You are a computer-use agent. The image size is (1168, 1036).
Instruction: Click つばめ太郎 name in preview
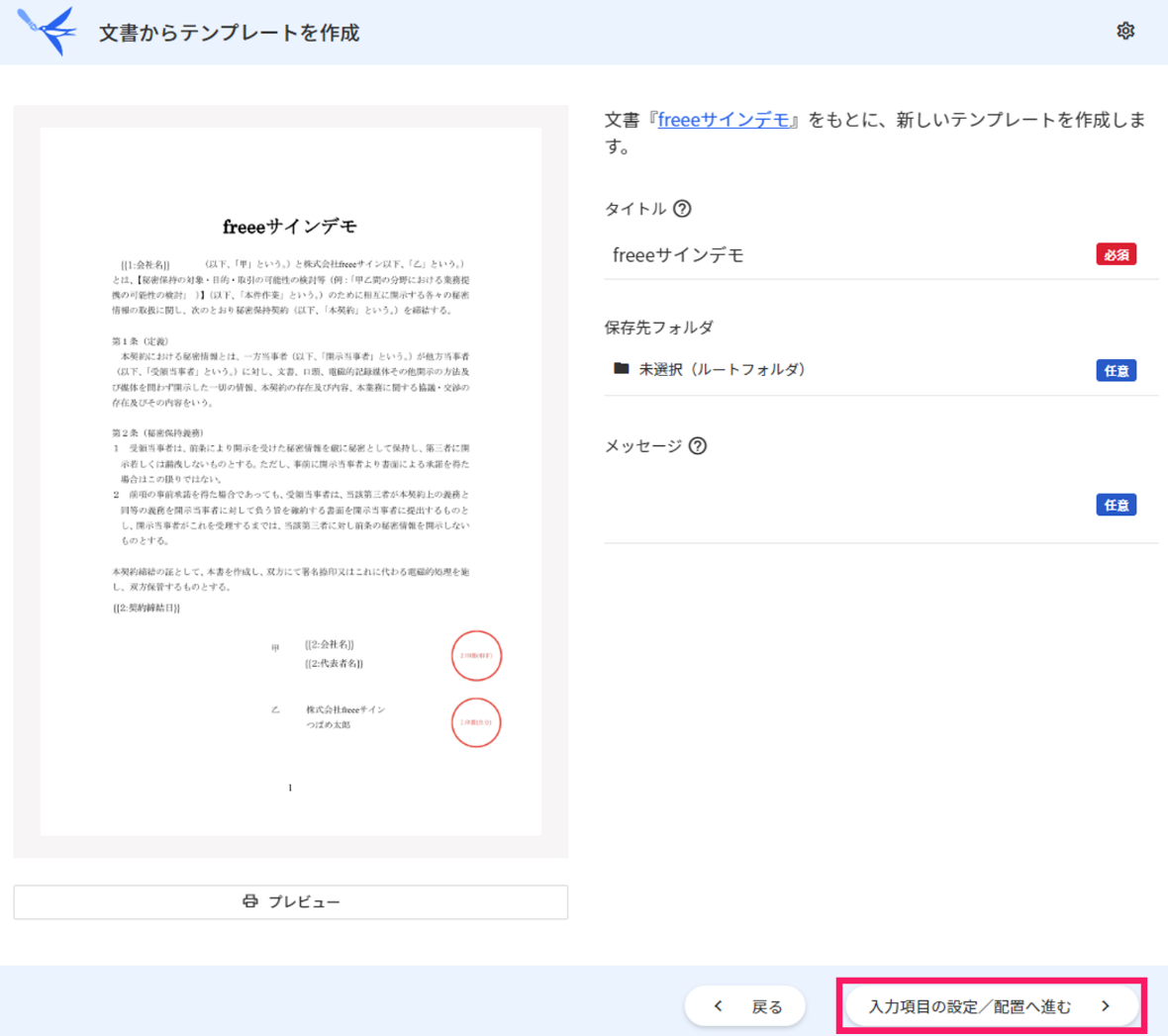[x=328, y=724]
